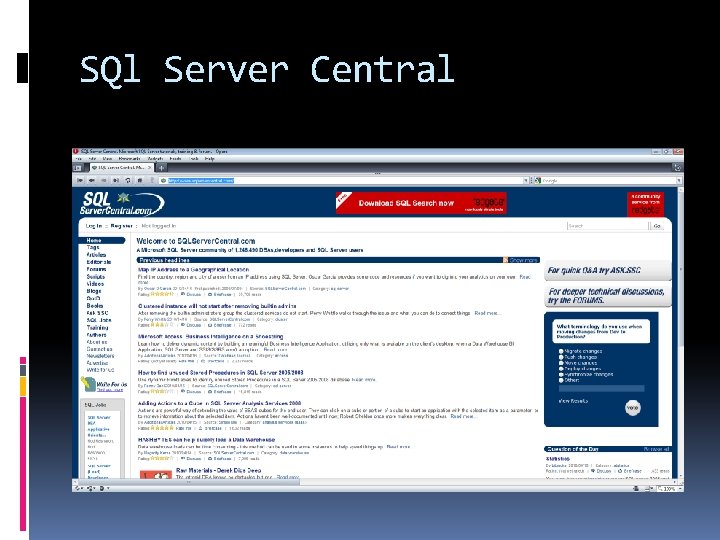The image size is (720, 540).
Task: Click the Fast Forward navigation button
Action: tap(116, 180)
